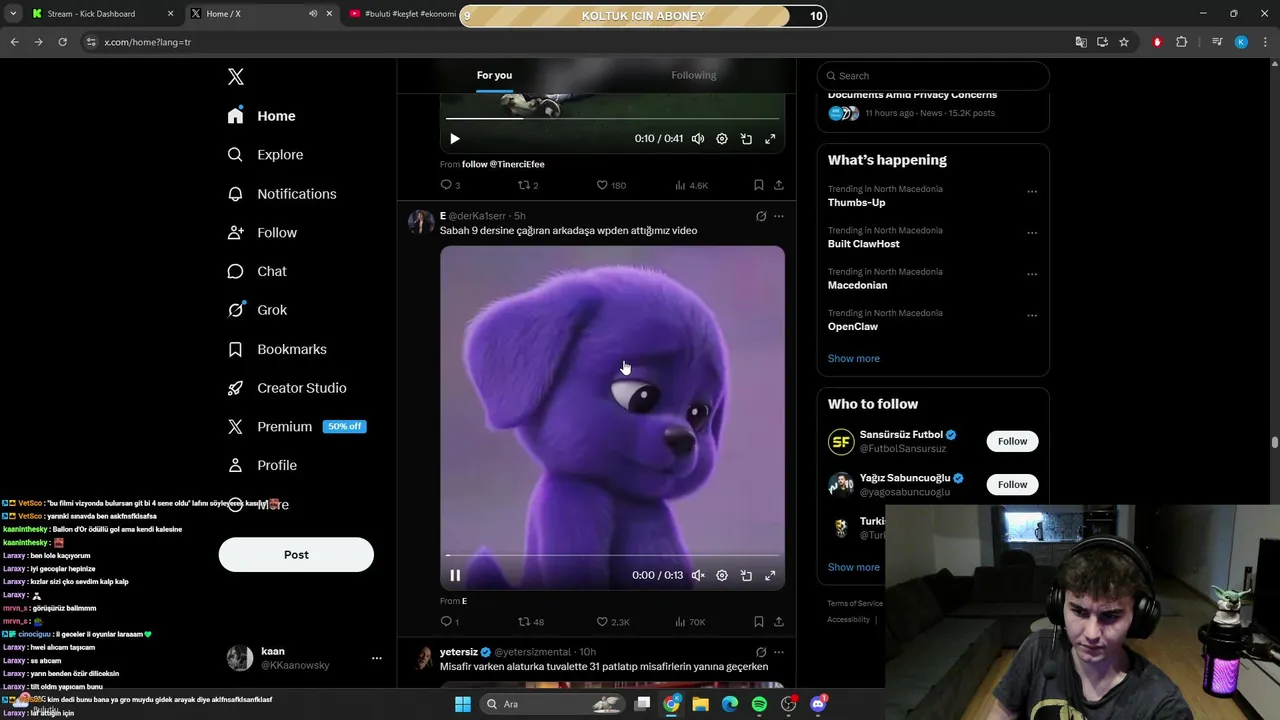Click Grok icon on @derKa1serr post
Screen dimensions: 1280x720
point(761,216)
